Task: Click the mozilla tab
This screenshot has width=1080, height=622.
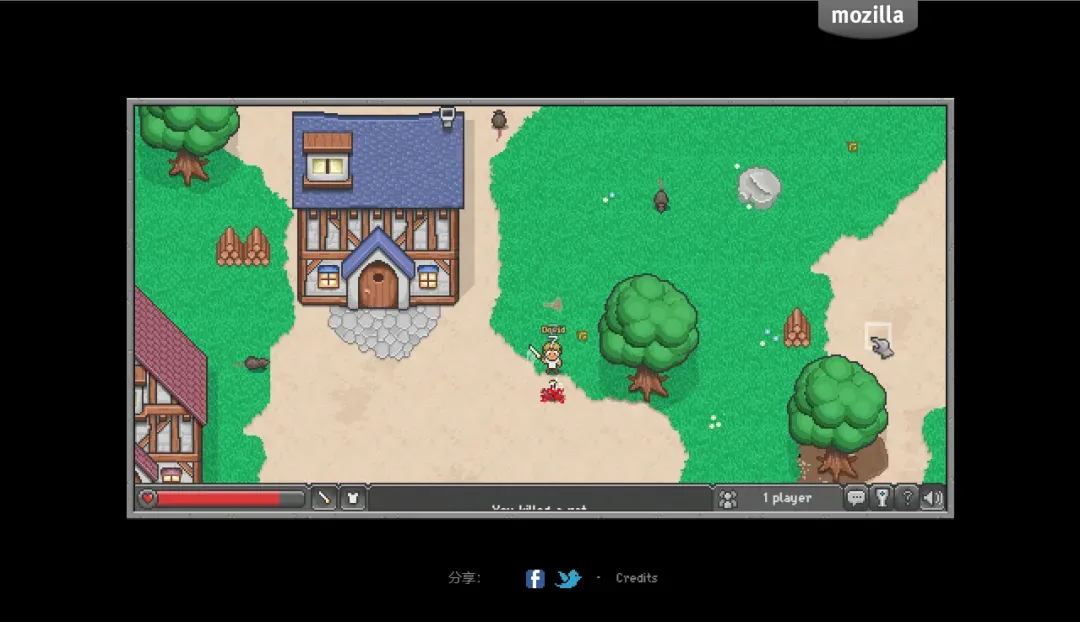Action: click(867, 17)
